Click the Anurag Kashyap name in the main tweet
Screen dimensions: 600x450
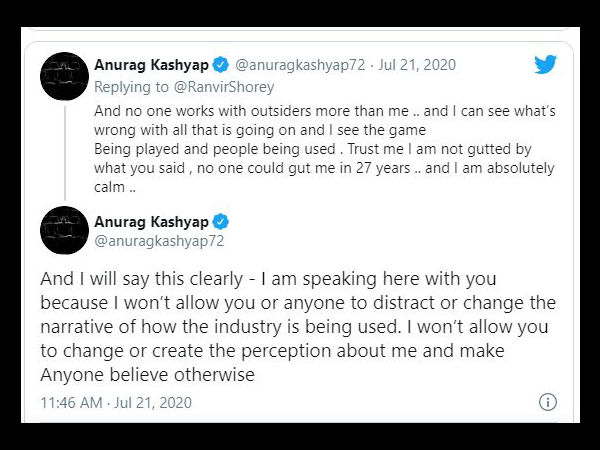(152, 222)
